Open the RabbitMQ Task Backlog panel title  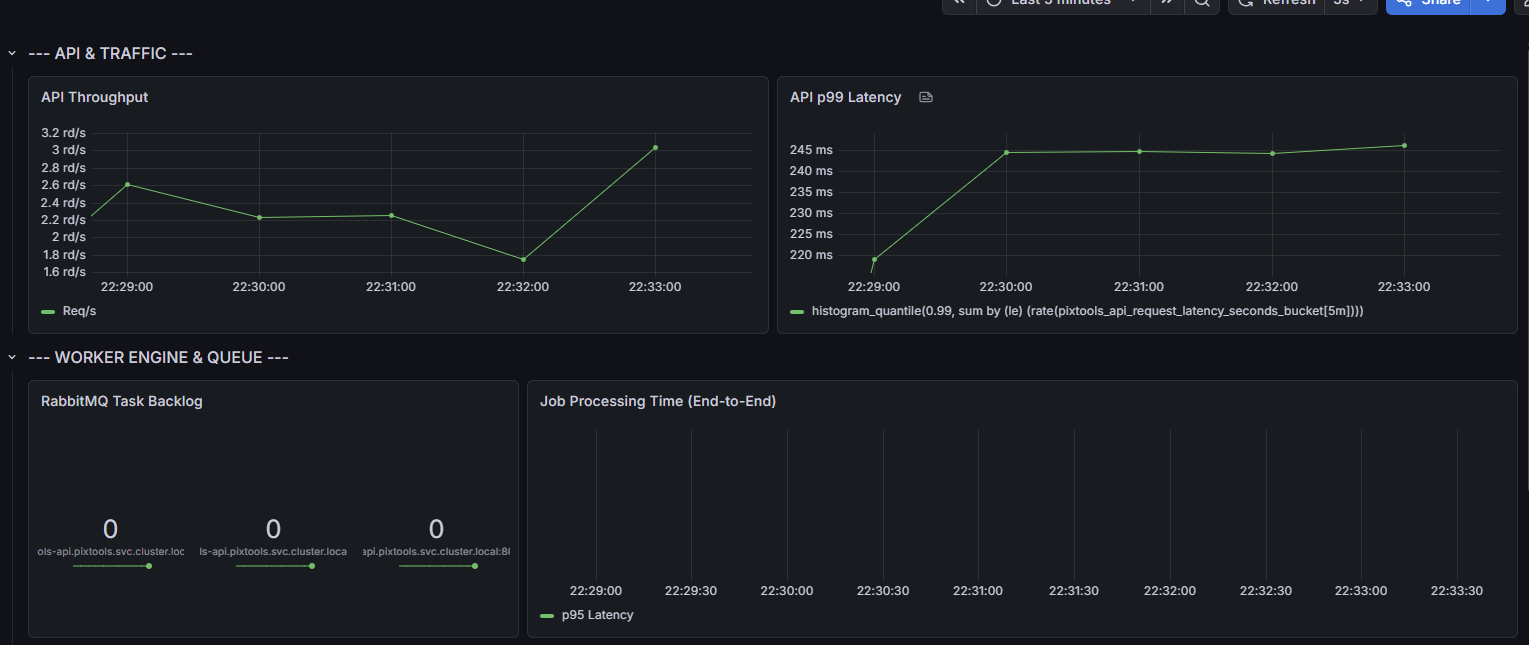(x=122, y=401)
